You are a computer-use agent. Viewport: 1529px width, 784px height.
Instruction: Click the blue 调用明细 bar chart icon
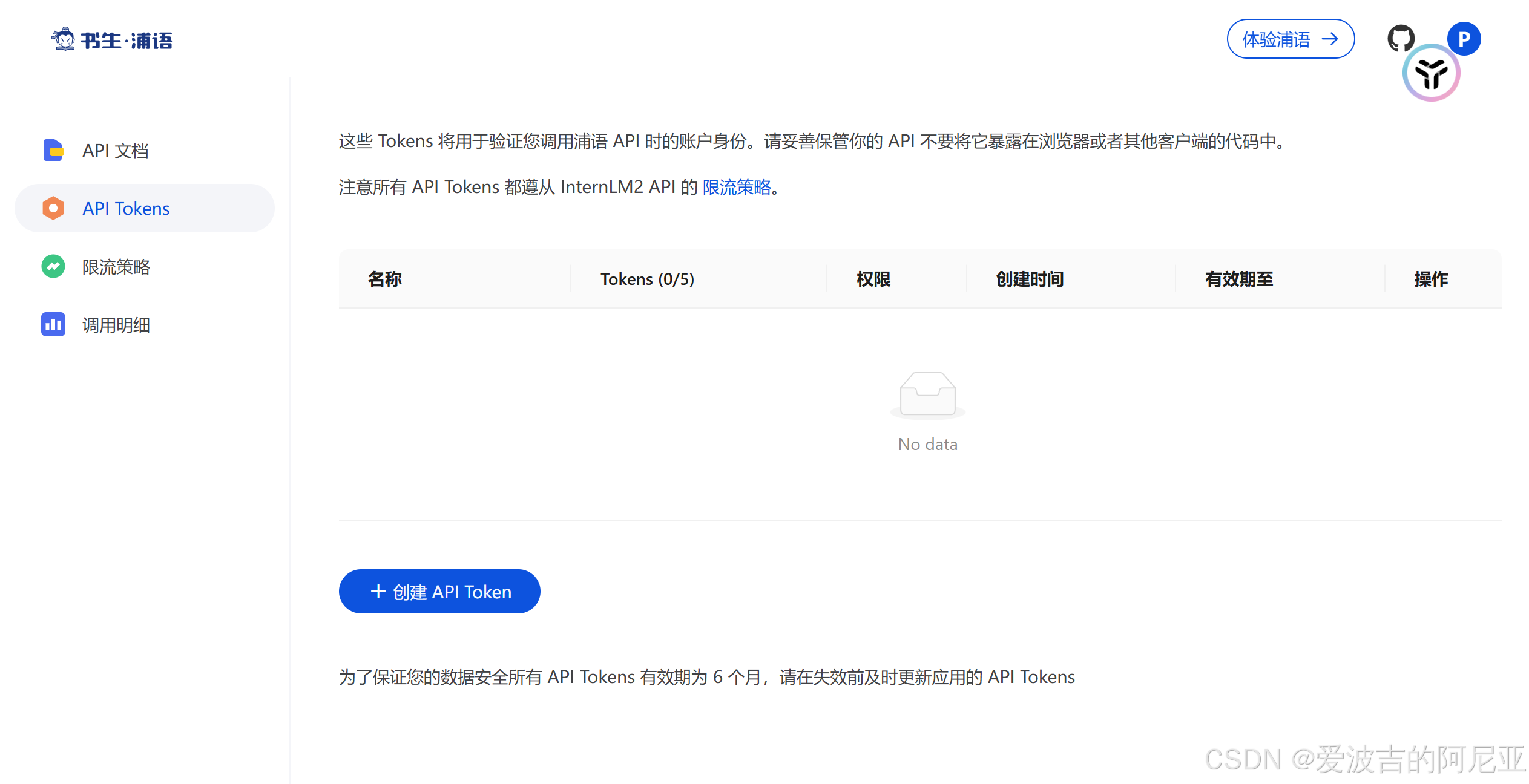pos(53,325)
